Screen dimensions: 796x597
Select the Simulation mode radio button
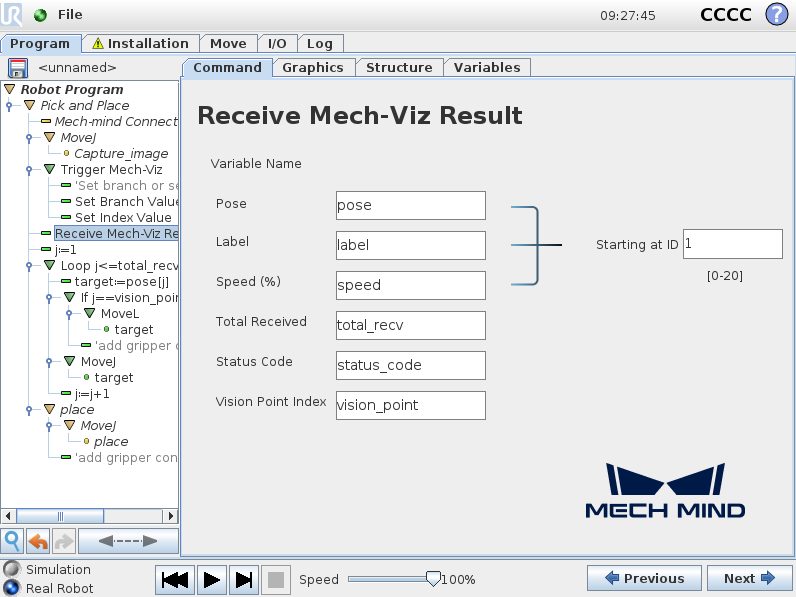(x=12, y=569)
